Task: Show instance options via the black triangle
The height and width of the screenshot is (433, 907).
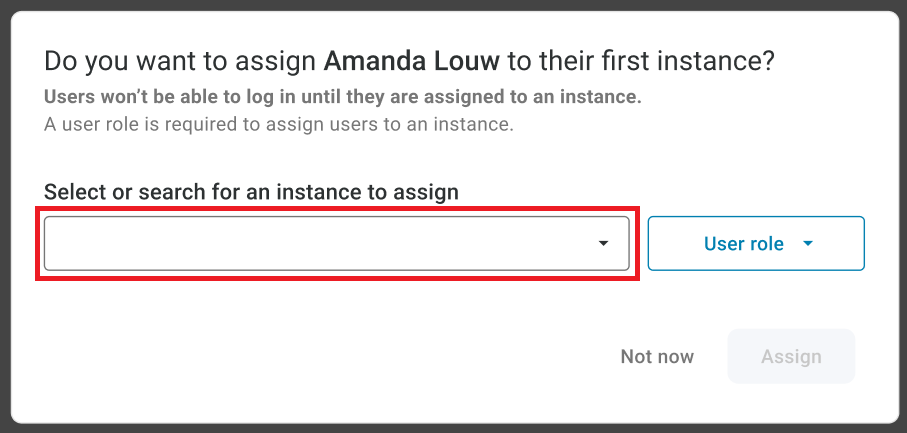Action: [603, 243]
